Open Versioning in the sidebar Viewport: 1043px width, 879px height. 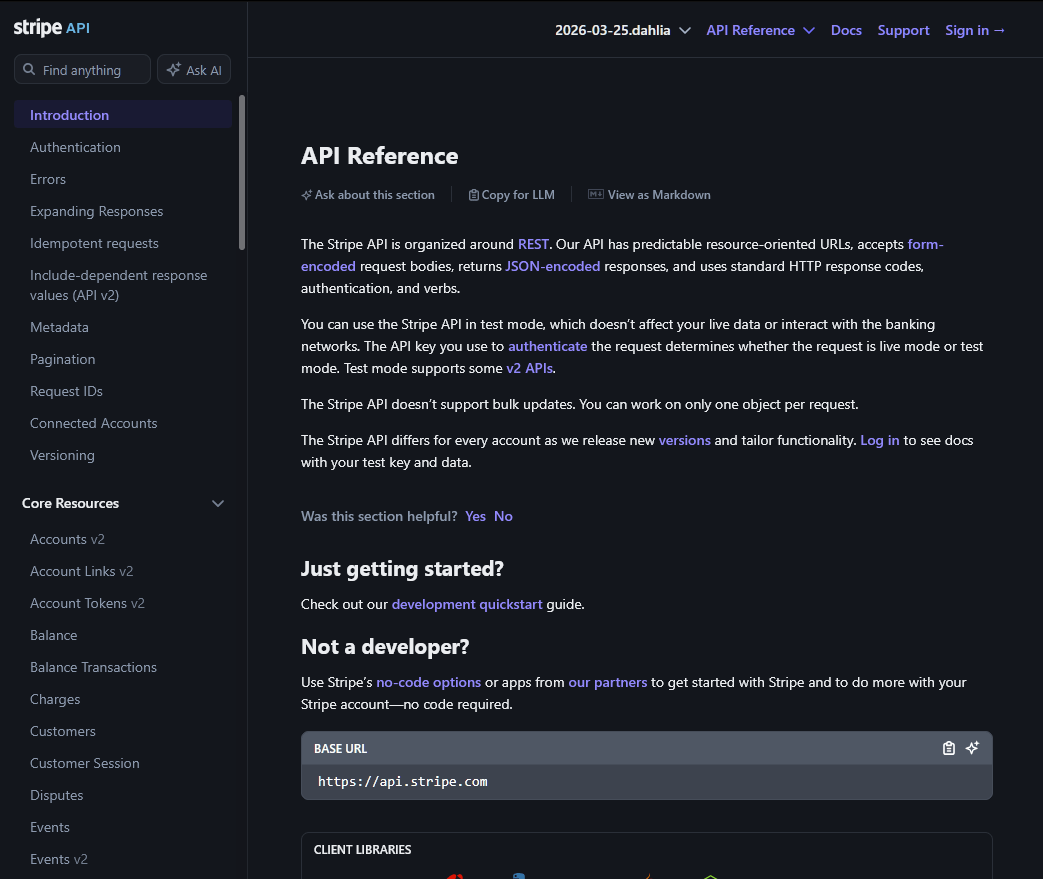(63, 454)
